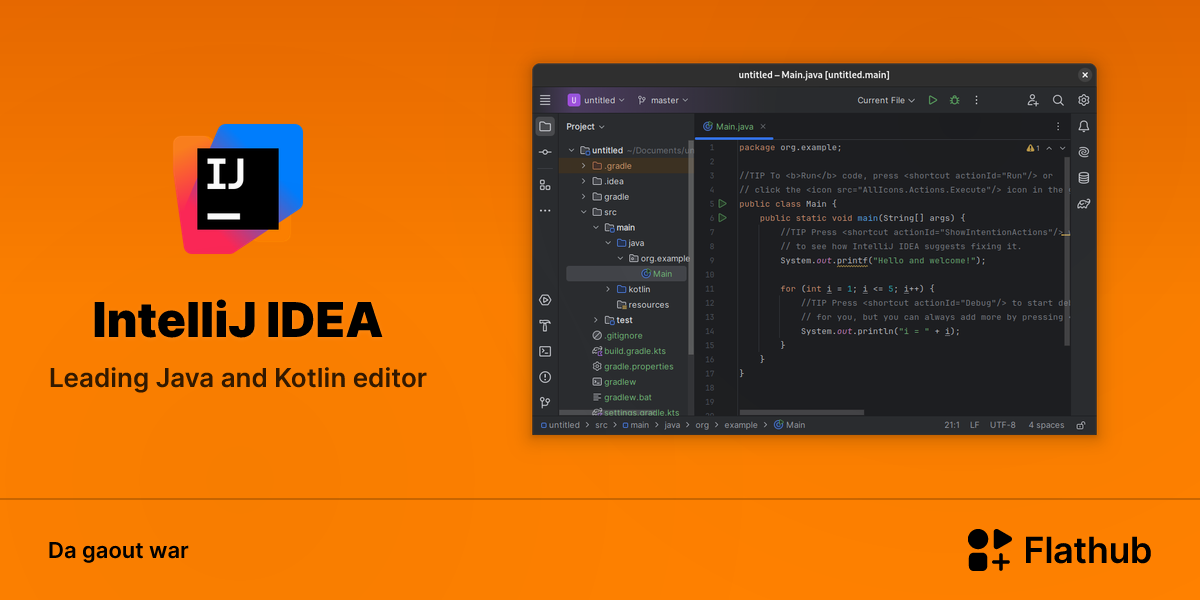
Task: Open the Problems tool window icon
Action: (545, 377)
